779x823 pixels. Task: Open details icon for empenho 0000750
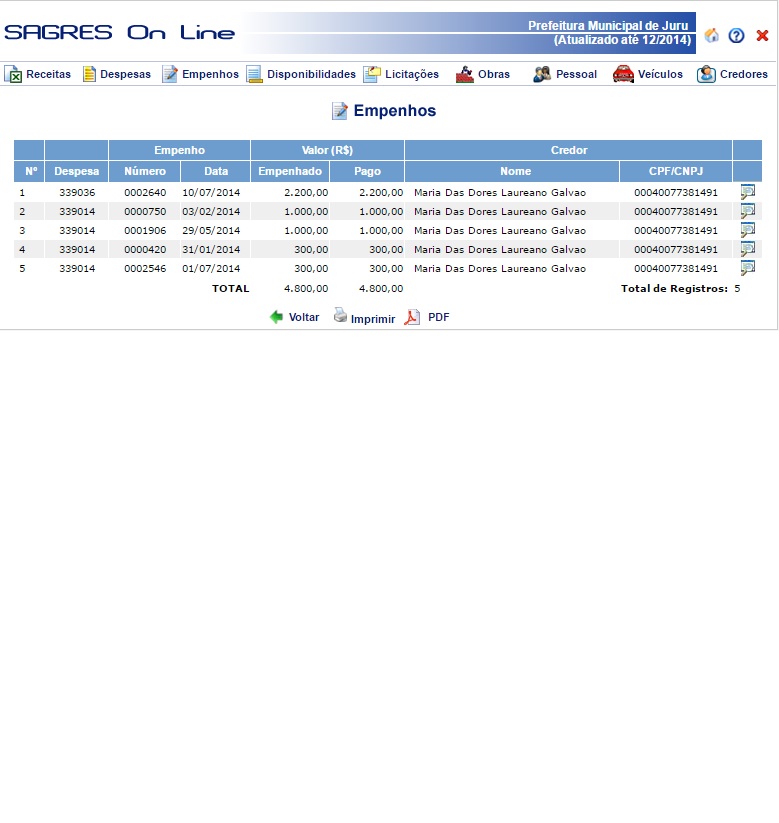[x=747, y=211]
